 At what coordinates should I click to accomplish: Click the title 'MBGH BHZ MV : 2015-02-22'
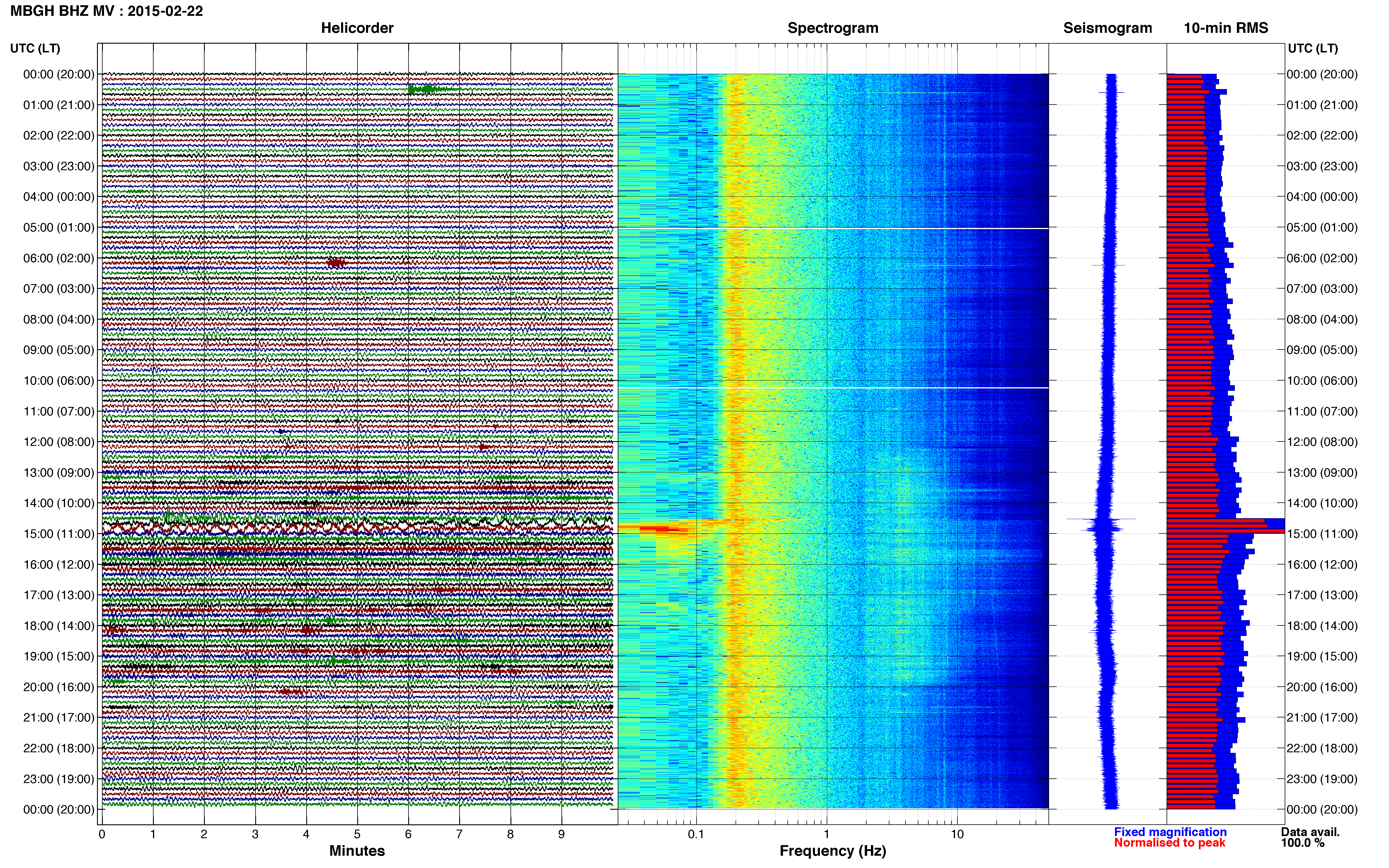[x=107, y=11]
